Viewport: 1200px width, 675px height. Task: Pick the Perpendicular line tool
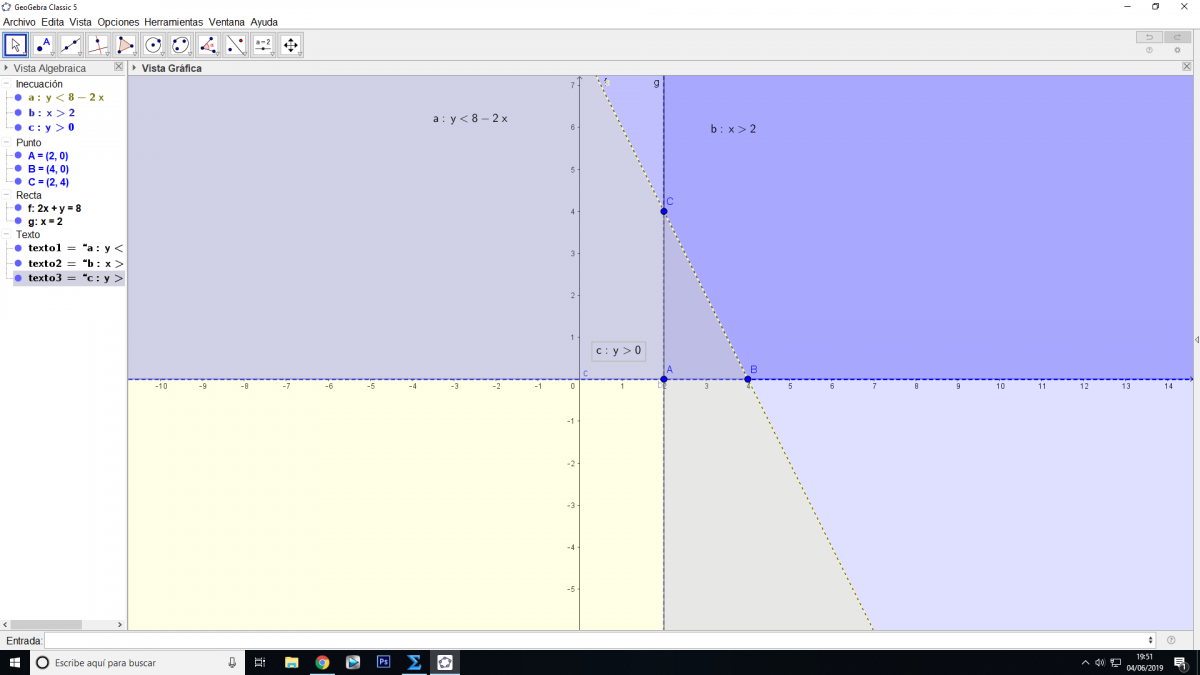(98, 45)
